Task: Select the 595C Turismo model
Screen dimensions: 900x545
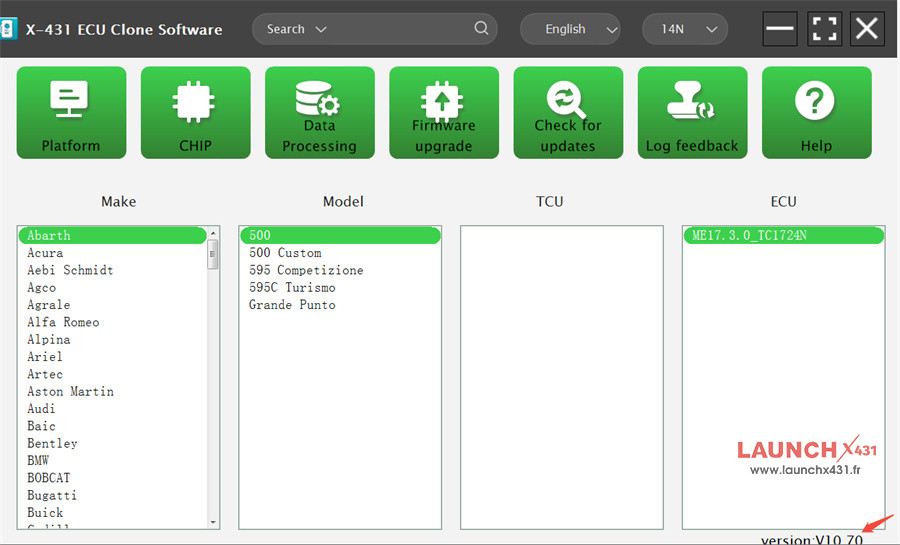Action: pos(340,287)
